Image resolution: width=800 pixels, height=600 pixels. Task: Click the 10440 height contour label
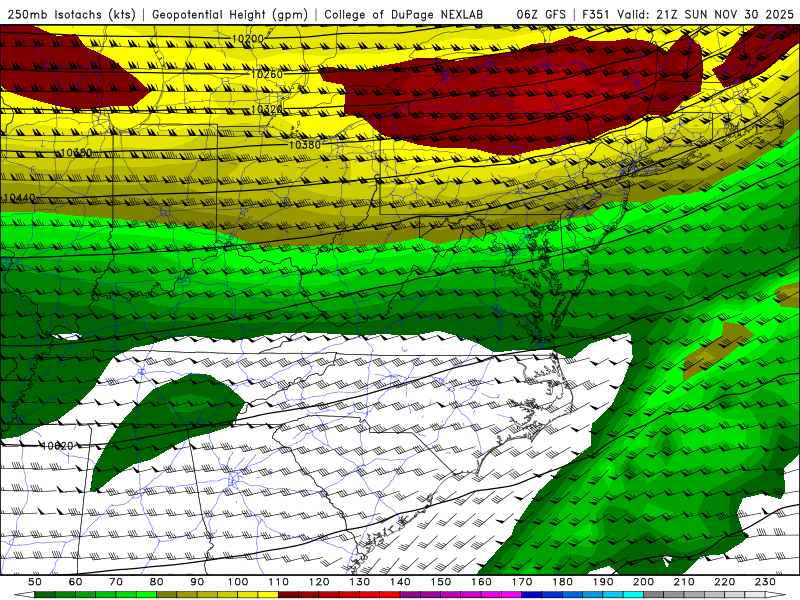pos(19,197)
